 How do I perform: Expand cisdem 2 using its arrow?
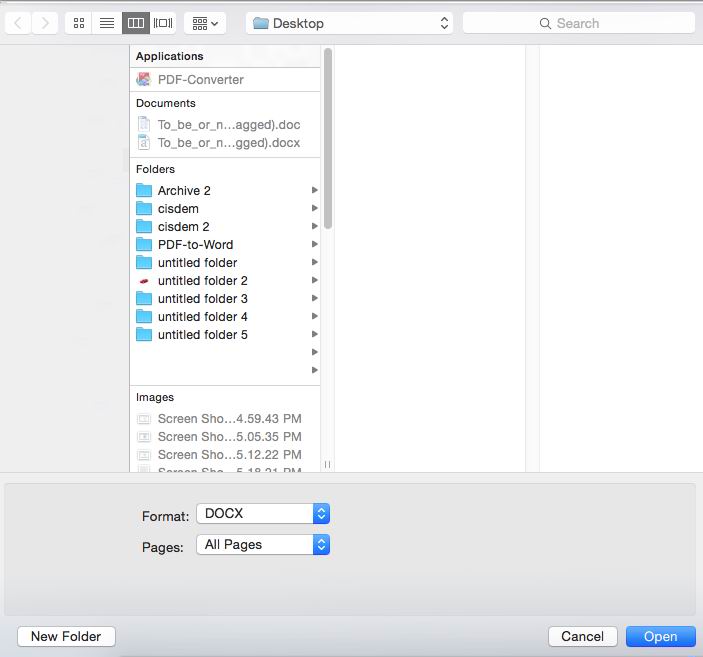pyautogui.click(x=315, y=226)
